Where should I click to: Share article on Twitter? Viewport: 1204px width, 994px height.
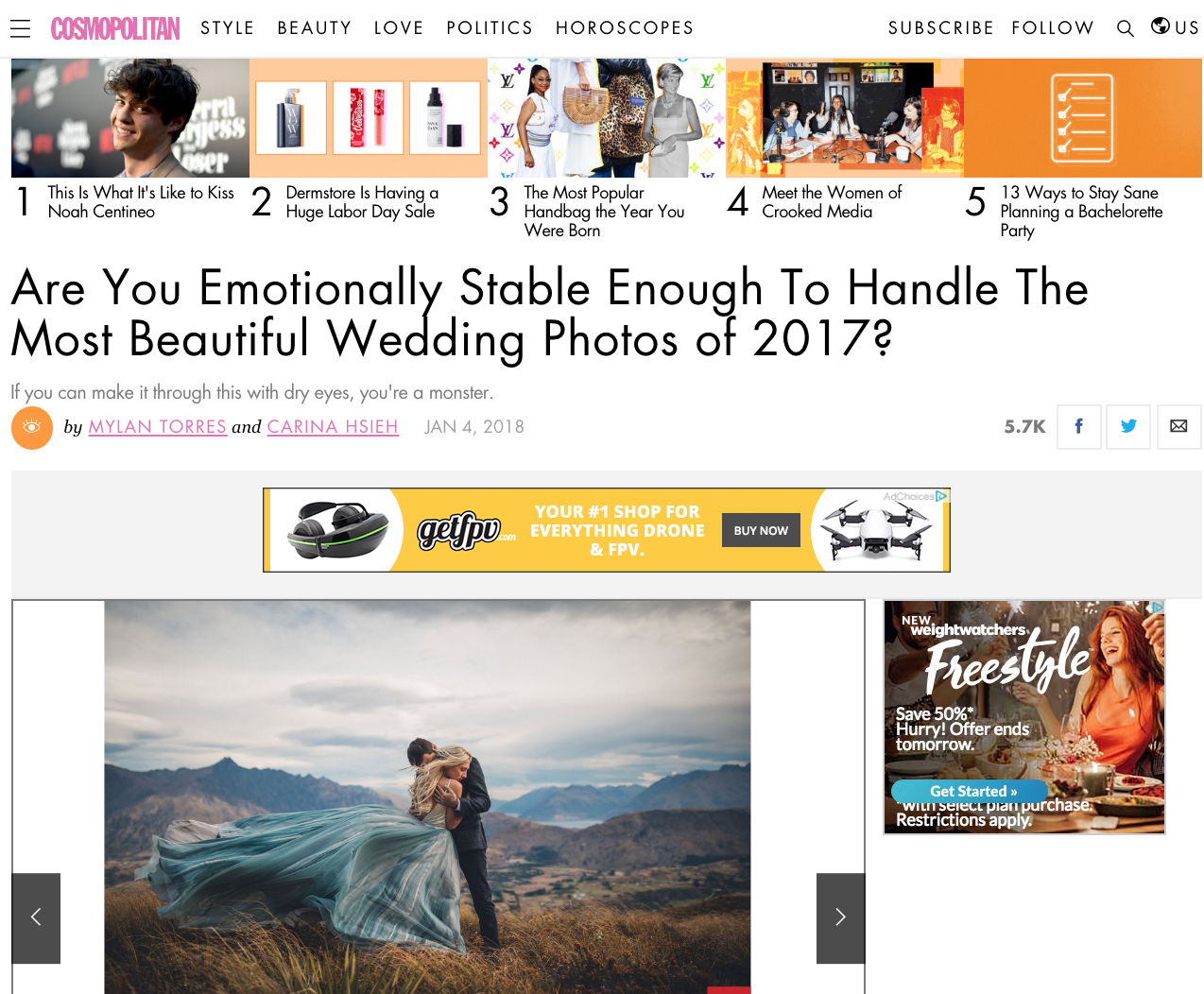click(x=1128, y=426)
